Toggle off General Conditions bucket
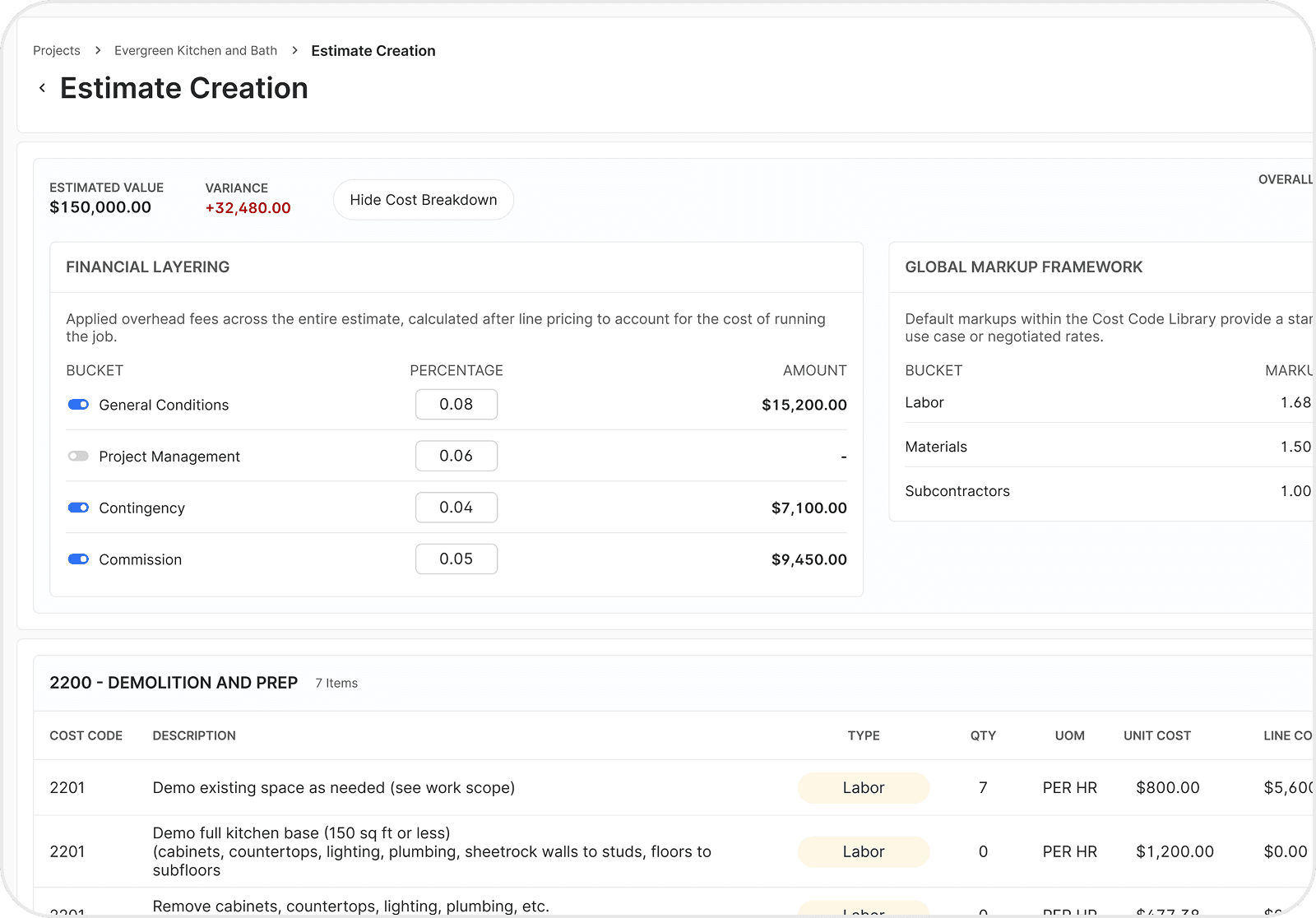 pyautogui.click(x=78, y=405)
